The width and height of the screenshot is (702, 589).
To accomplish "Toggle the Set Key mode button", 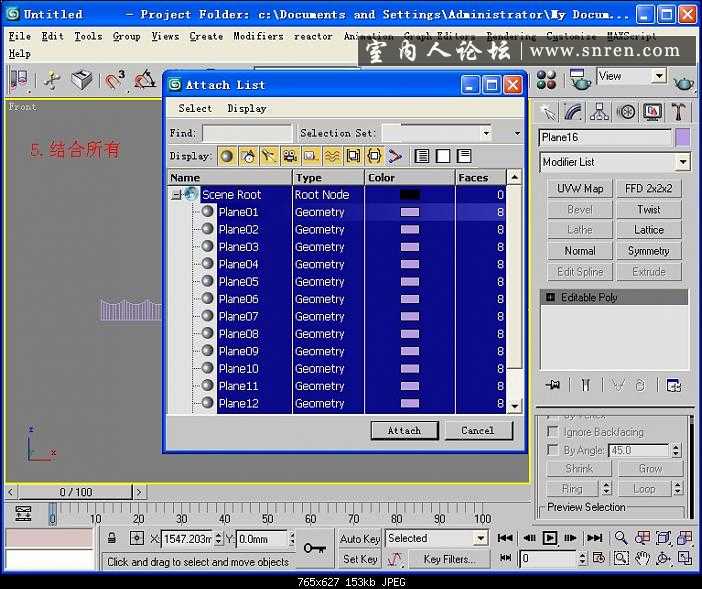I will (360, 559).
